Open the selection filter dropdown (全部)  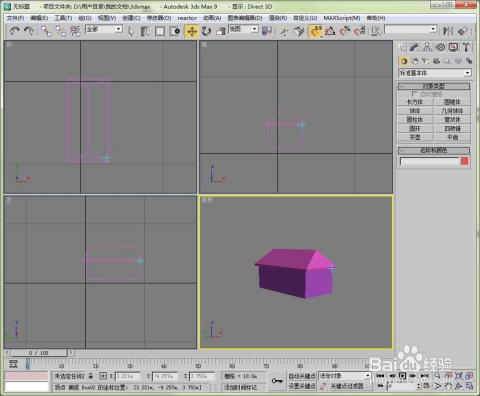(x=104, y=29)
